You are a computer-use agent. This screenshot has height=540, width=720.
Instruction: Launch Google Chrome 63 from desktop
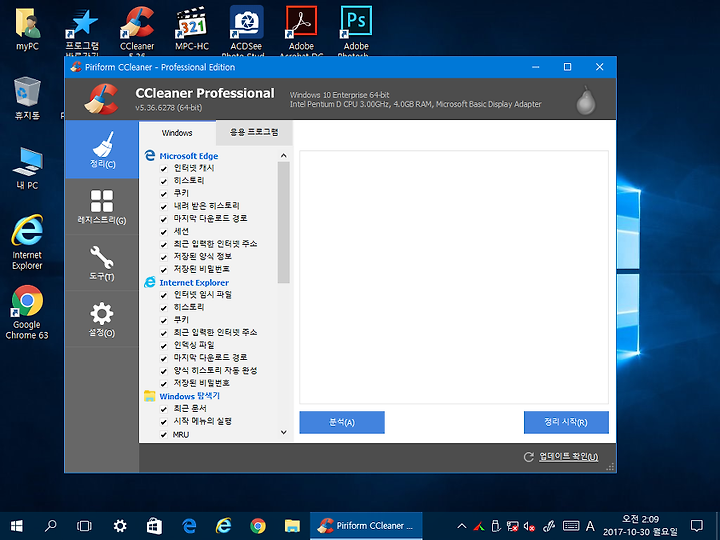click(x=27, y=313)
